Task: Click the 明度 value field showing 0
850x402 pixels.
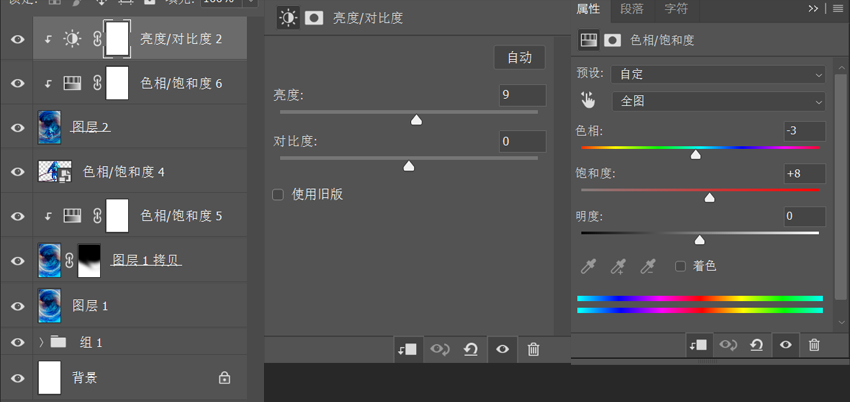Action: tap(805, 216)
